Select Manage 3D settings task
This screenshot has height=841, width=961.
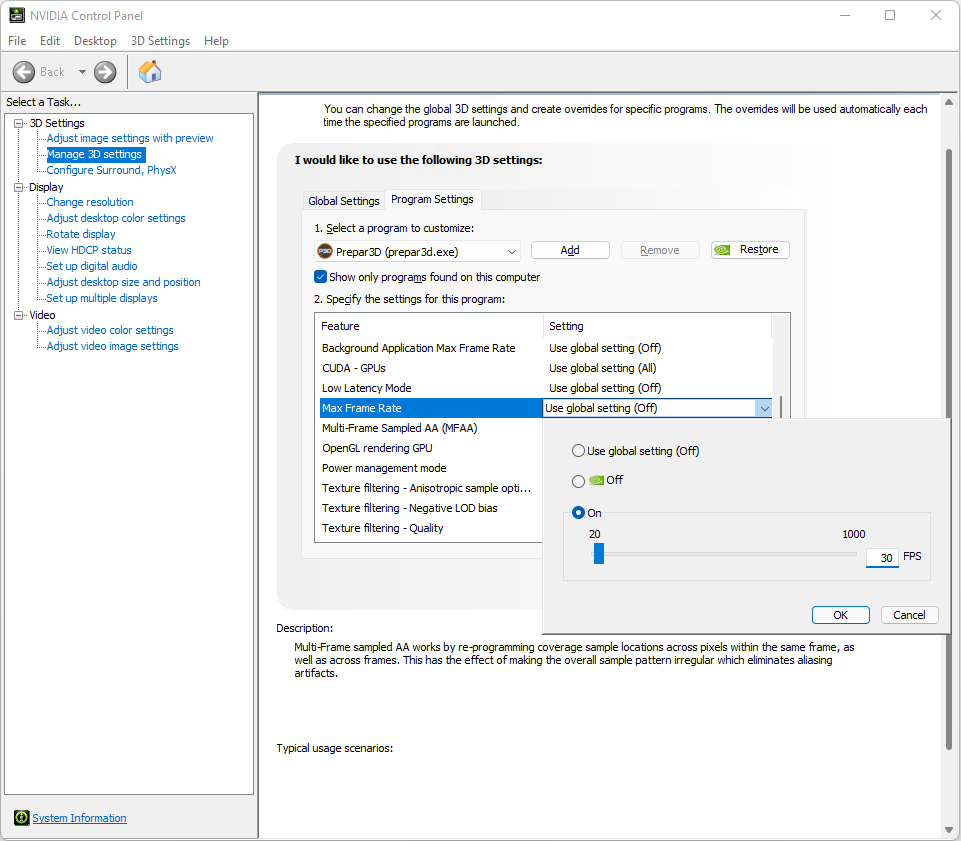(x=95, y=154)
